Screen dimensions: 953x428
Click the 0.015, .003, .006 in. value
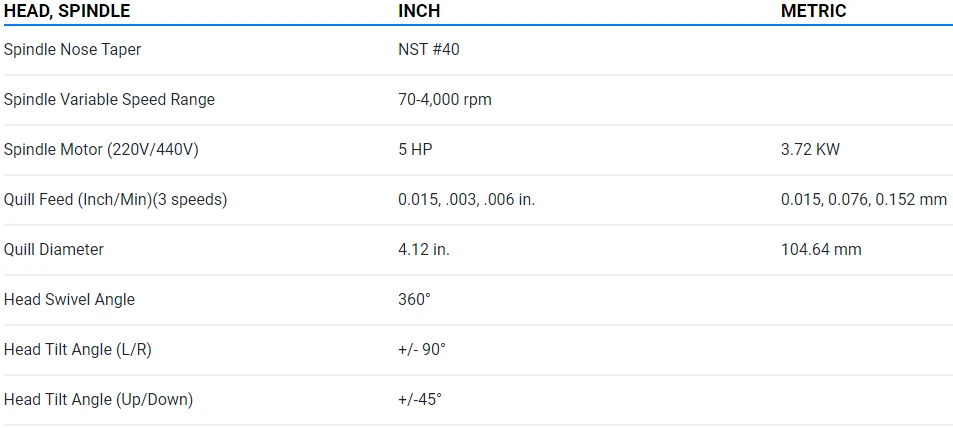click(x=466, y=199)
